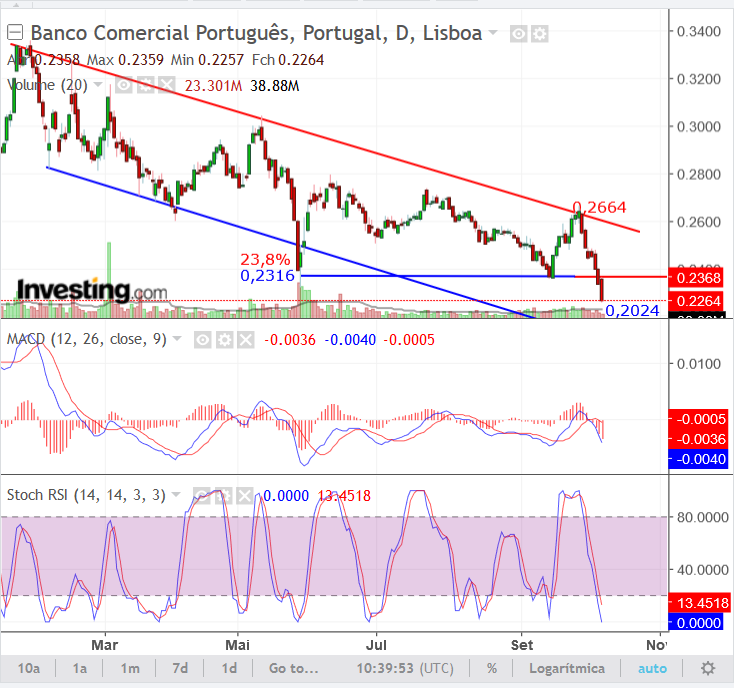Click red 13.4518 Stoch RSI axis label
Screen dimensions: 734x688
pos(698,603)
